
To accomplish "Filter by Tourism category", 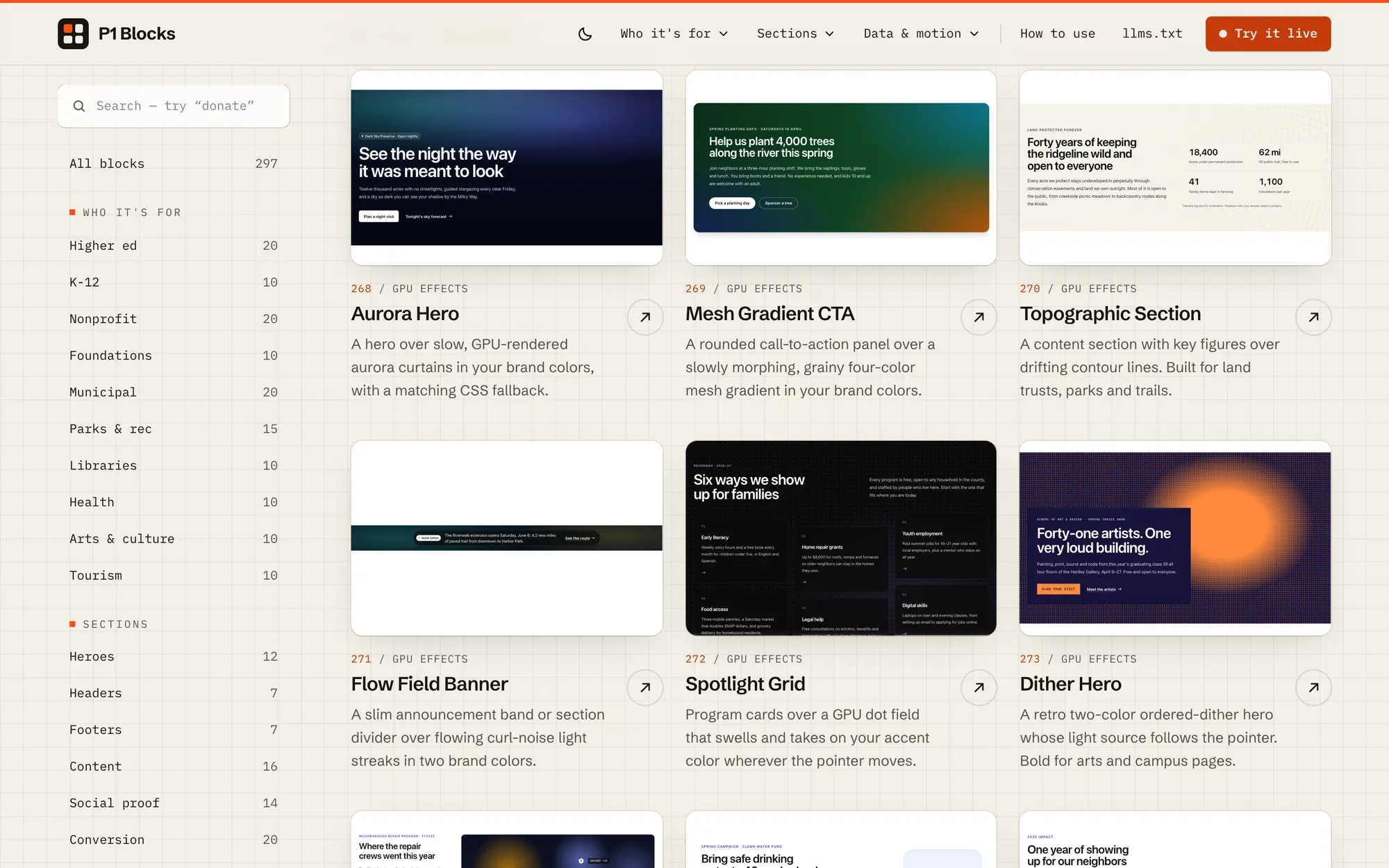I will pos(174,576).
